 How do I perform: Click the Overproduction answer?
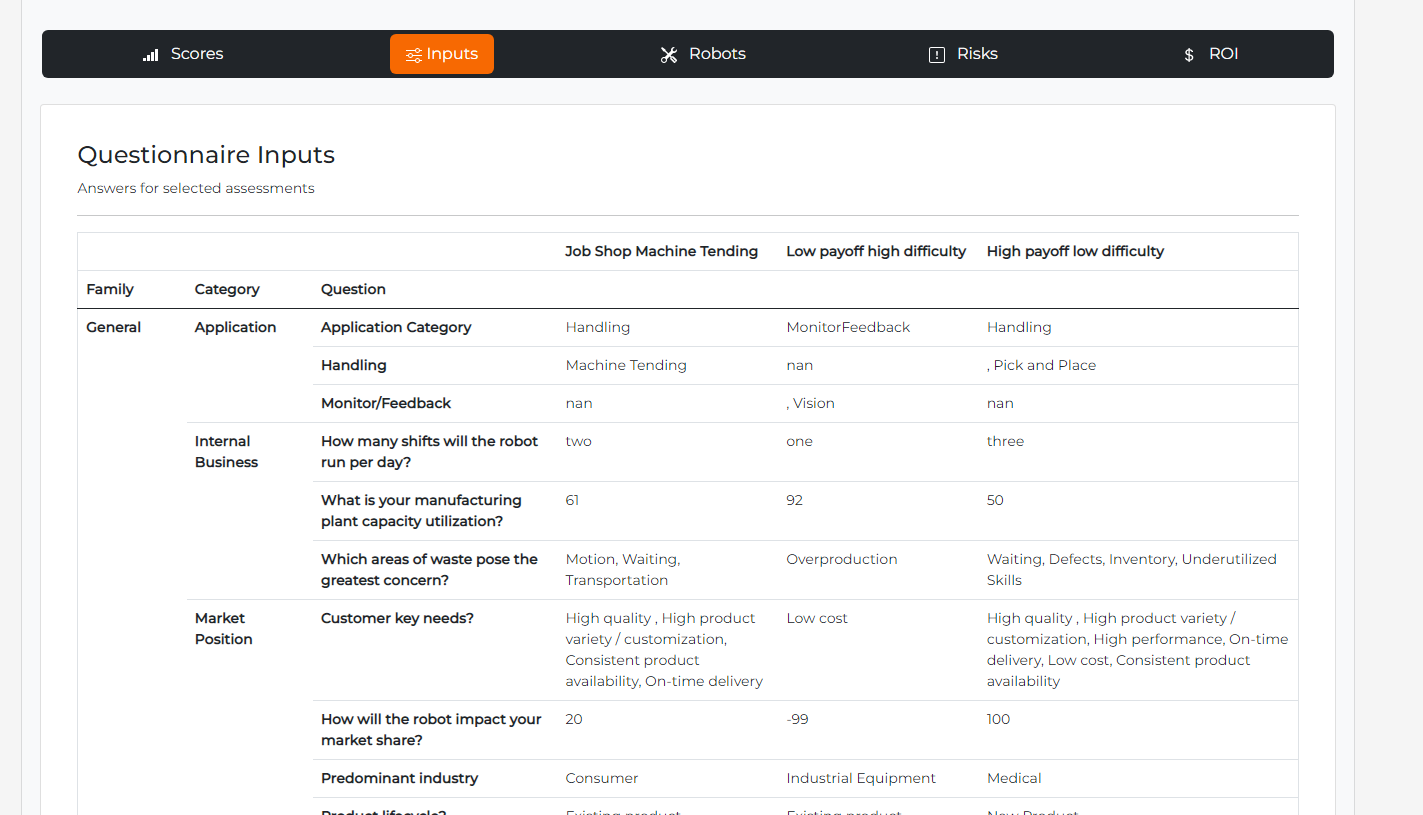coord(842,559)
